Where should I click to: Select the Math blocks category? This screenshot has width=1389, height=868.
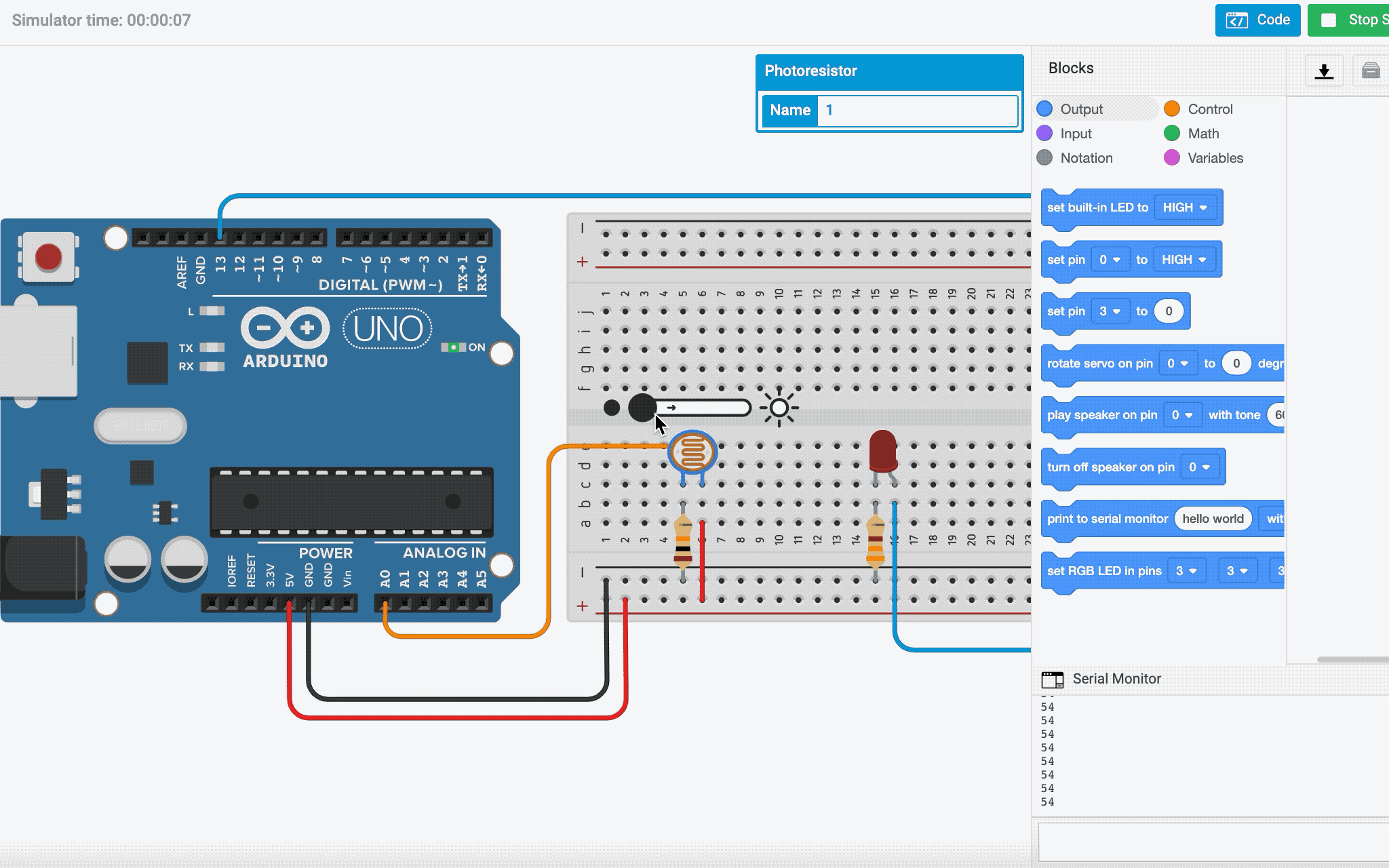pyautogui.click(x=1202, y=134)
